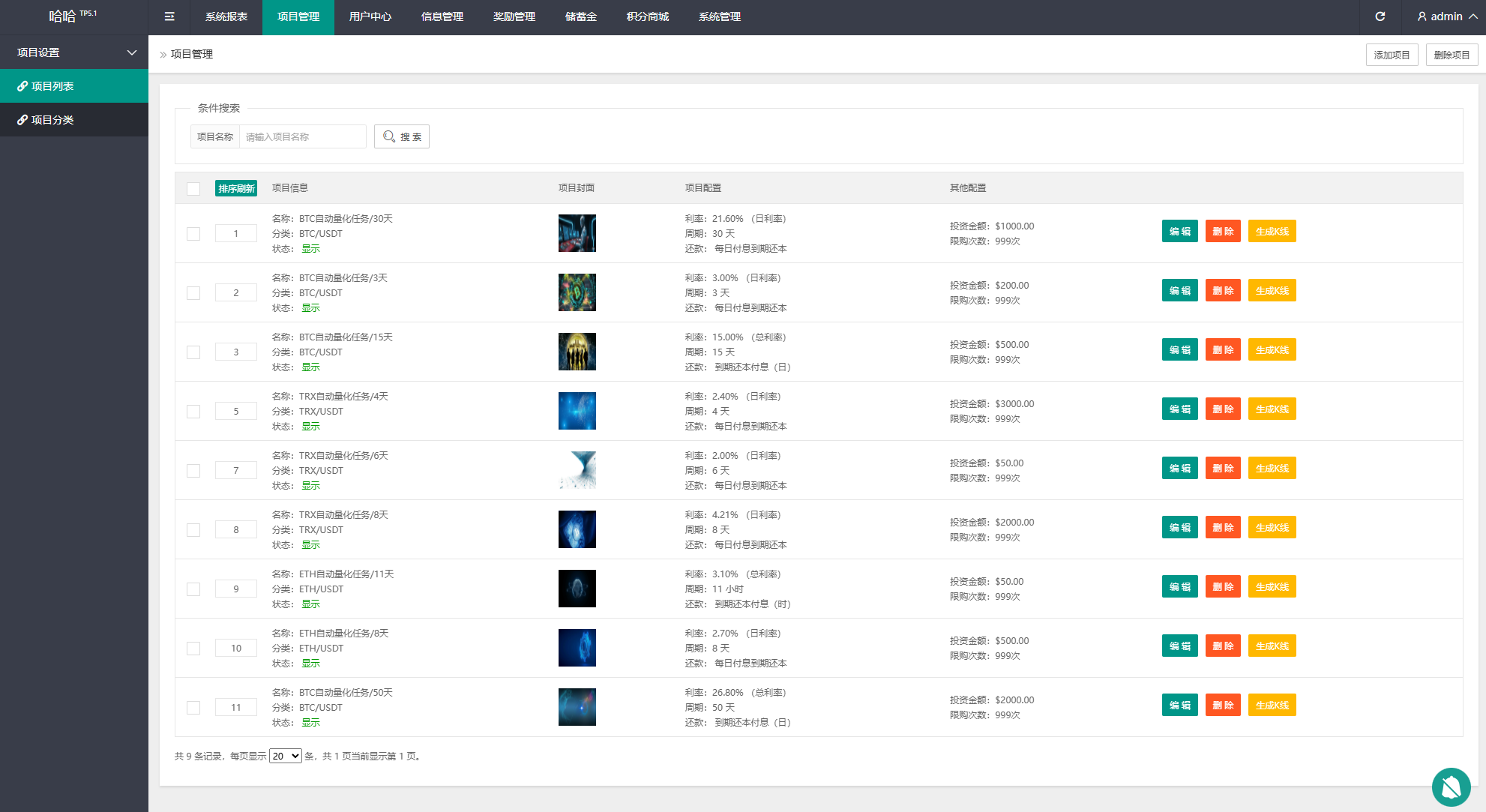Click the admin user profile icon
Image resolution: width=1486 pixels, height=812 pixels.
pyautogui.click(x=1422, y=16)
